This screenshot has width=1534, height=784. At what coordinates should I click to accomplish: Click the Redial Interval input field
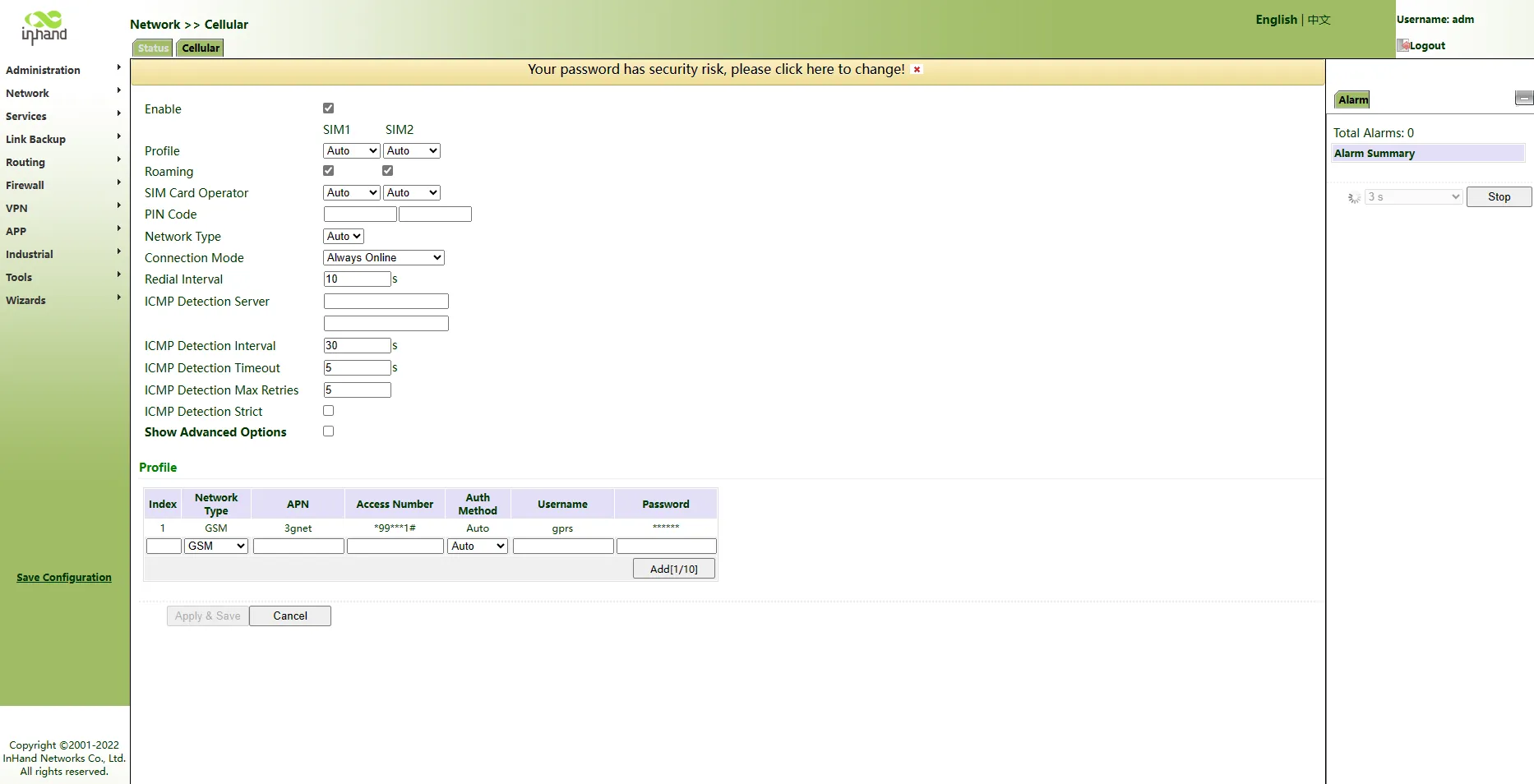358,279
